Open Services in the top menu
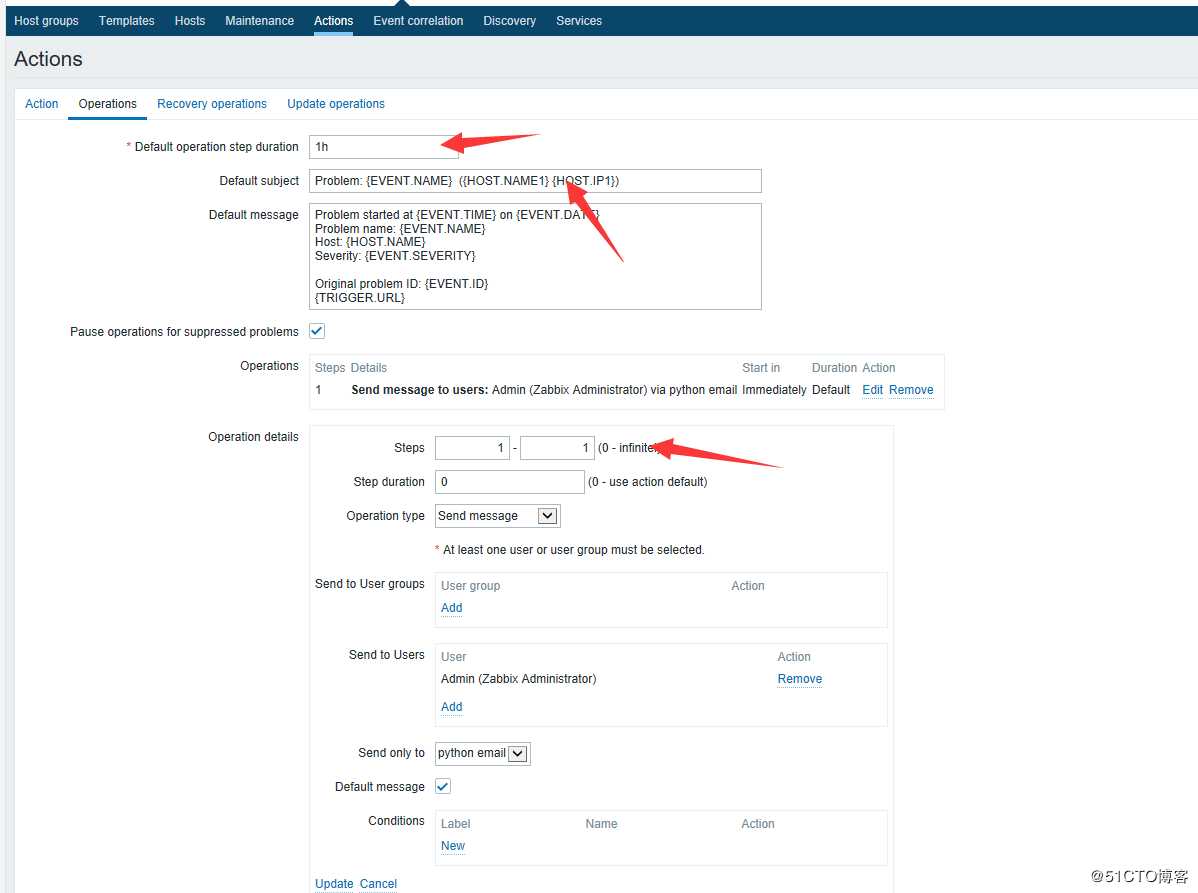1198x893 pixels. [578, 21]
